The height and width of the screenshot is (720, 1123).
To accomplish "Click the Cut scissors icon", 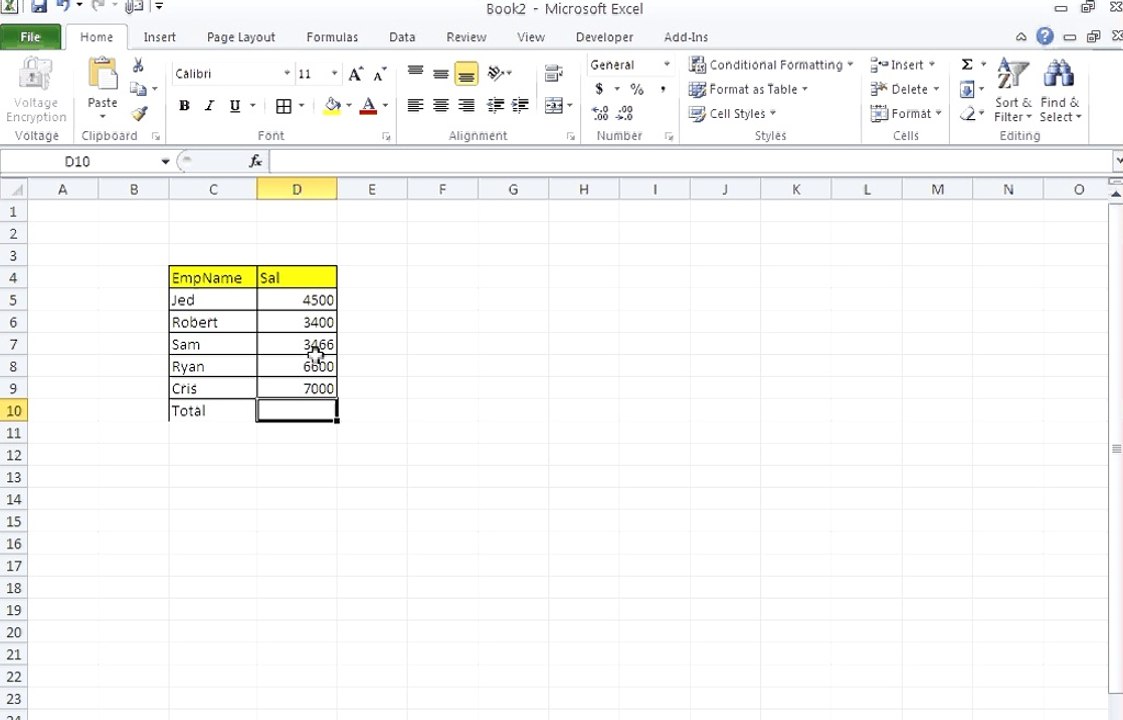I will (x=138, y=65).
